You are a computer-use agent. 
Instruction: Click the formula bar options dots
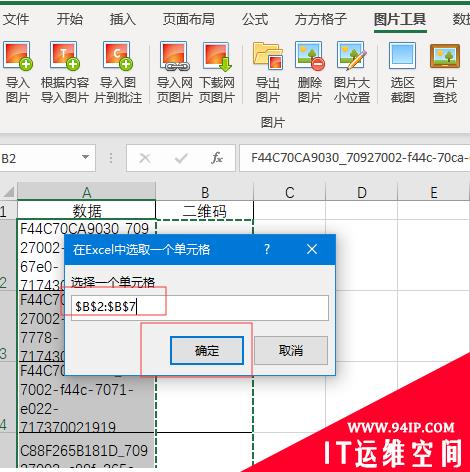[111, 158]
